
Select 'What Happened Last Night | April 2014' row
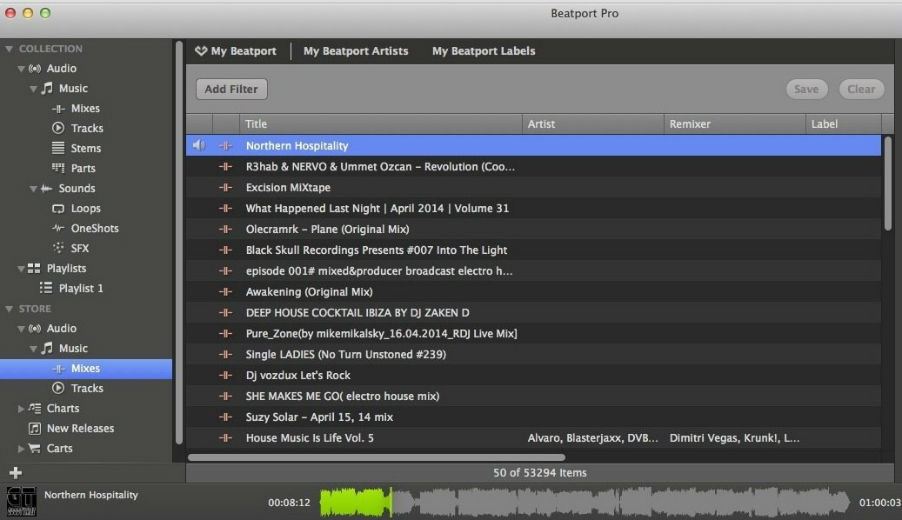click(x=533, y=208)
